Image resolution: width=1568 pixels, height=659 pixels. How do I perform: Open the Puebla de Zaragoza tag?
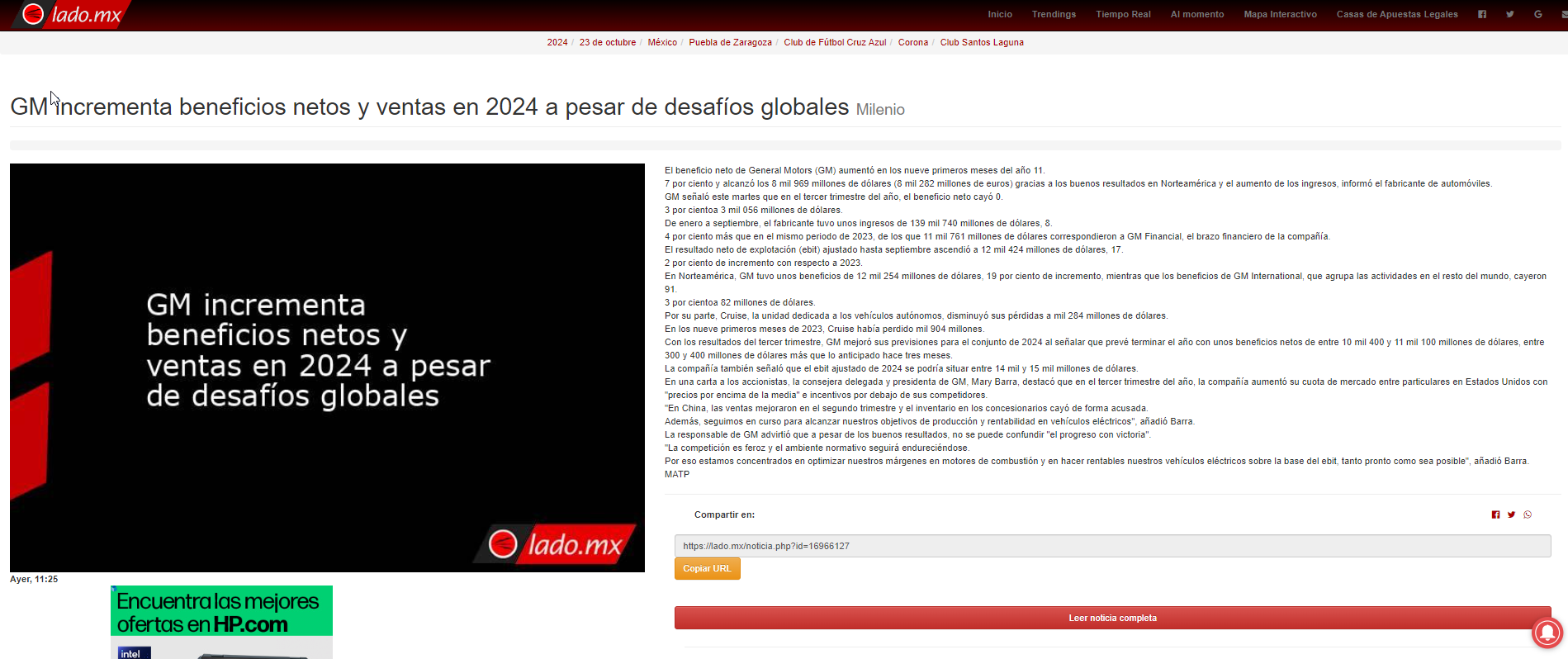pos(730,42)
